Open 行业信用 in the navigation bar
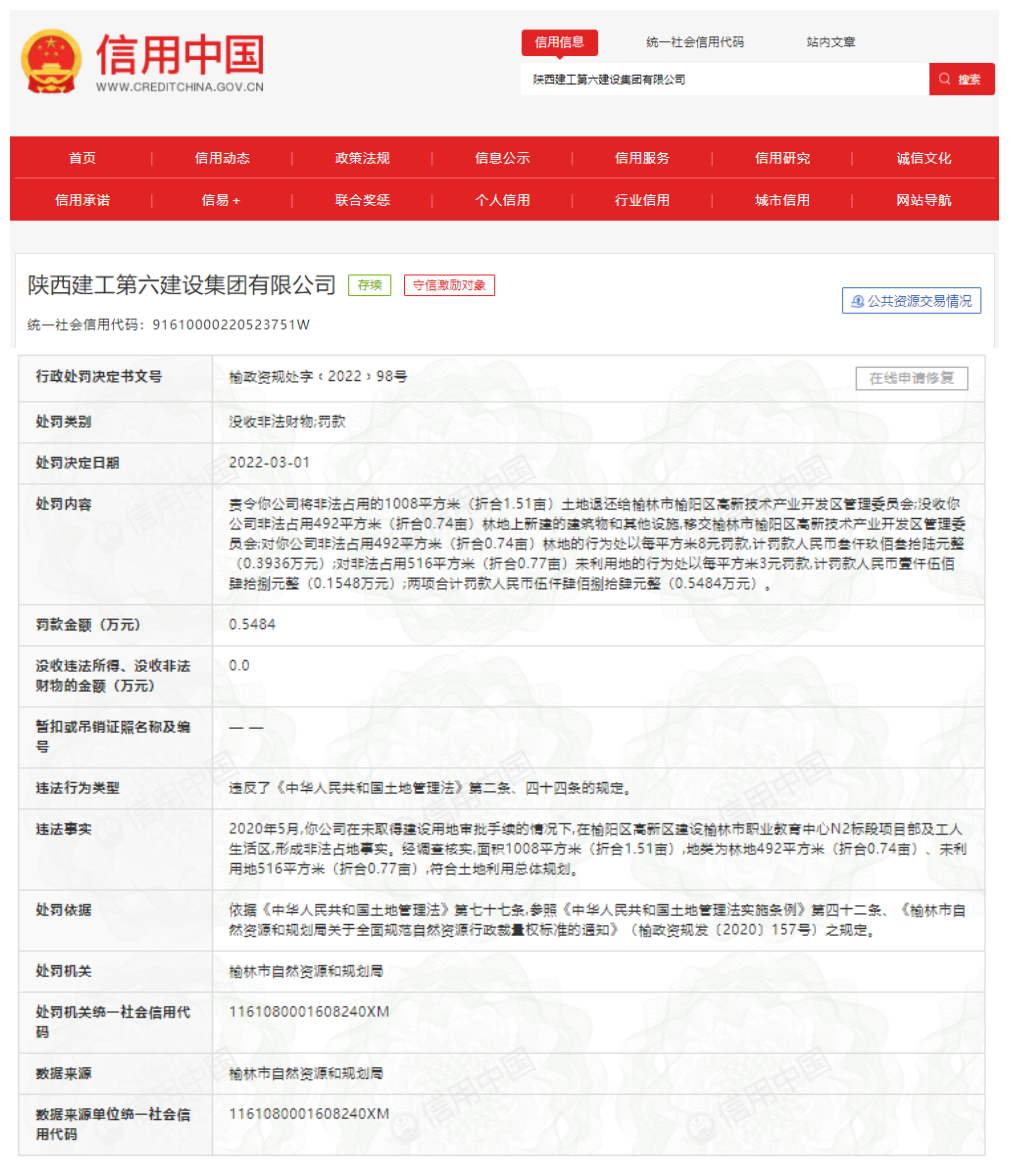This screenshot has width=1009, height=1170. click(642, 200)
